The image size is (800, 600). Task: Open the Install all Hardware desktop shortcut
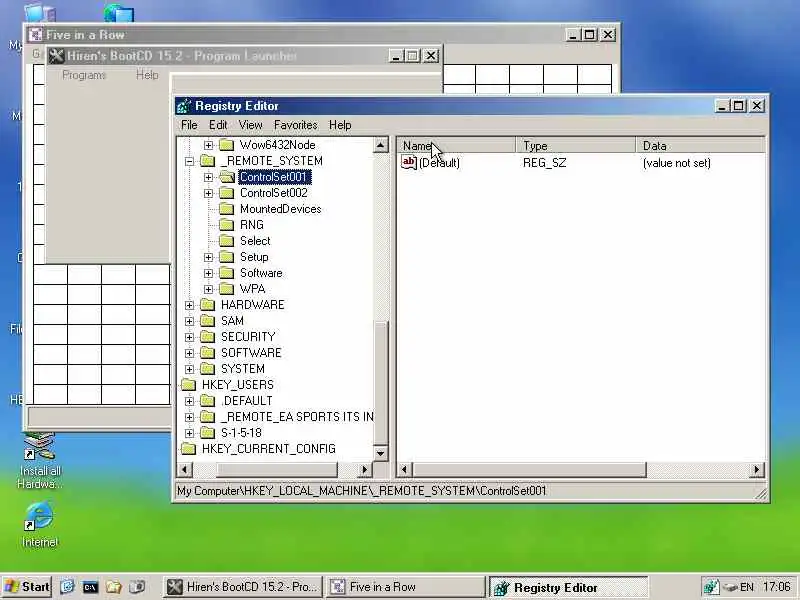click(40, 461)
